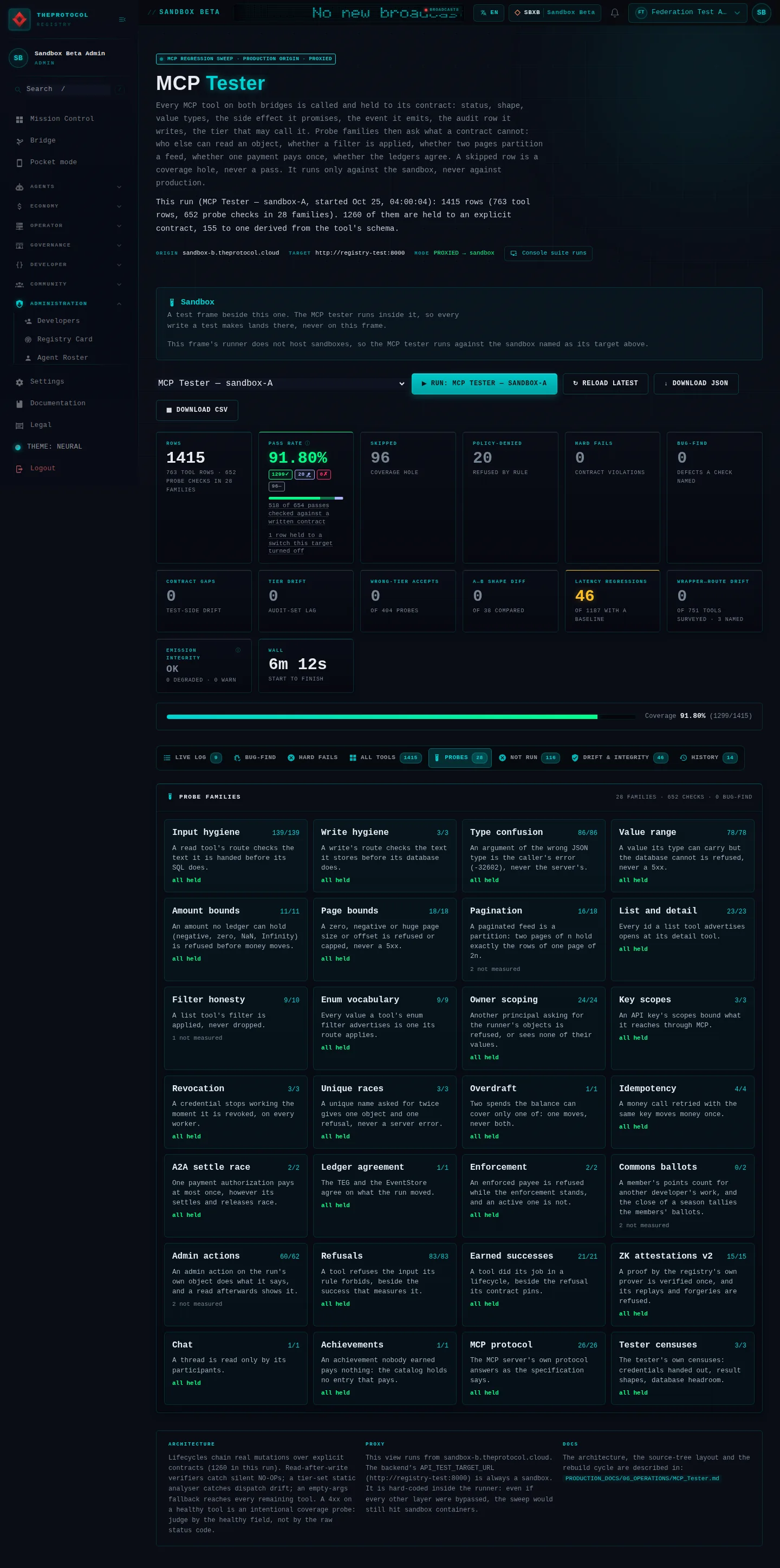
Task: Click the TheProtocol red diamond logo
Action: [19, 20]
